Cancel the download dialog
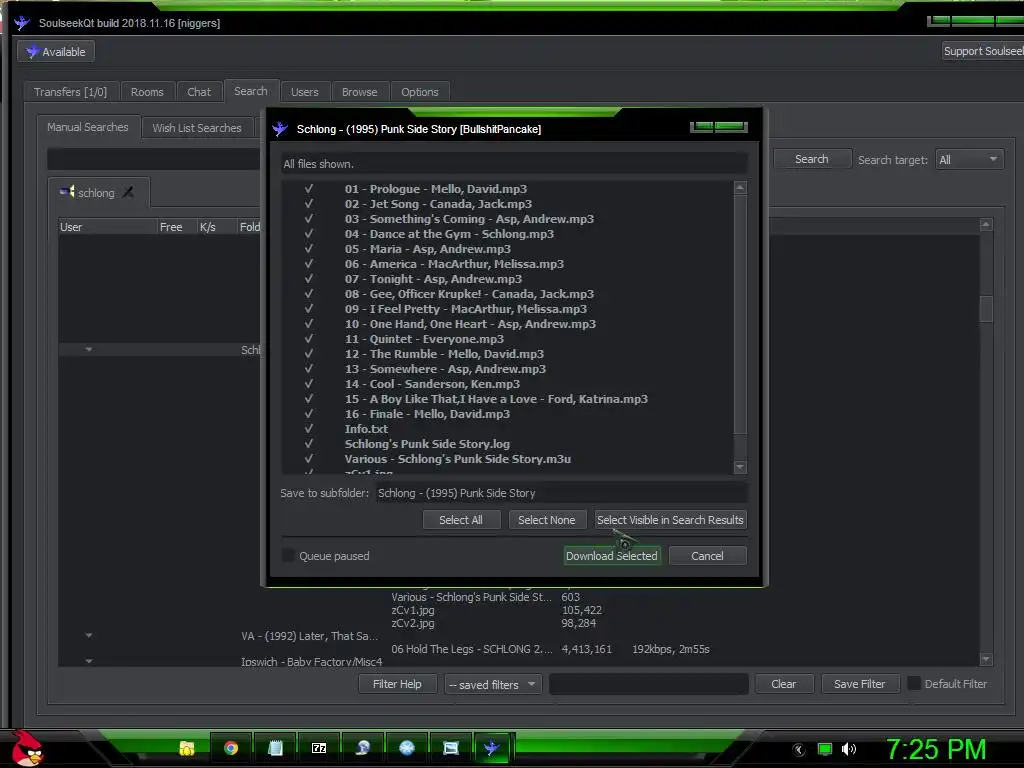Screen dimensions: 1024x768 click(707, 556)
